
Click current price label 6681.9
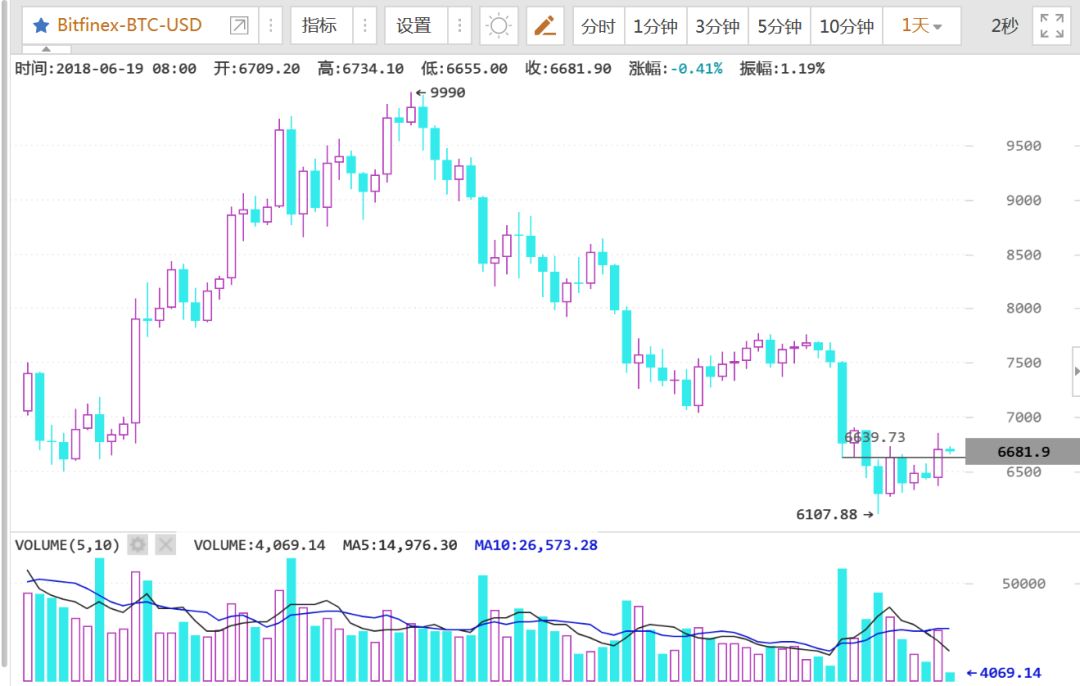(1023, 452)
